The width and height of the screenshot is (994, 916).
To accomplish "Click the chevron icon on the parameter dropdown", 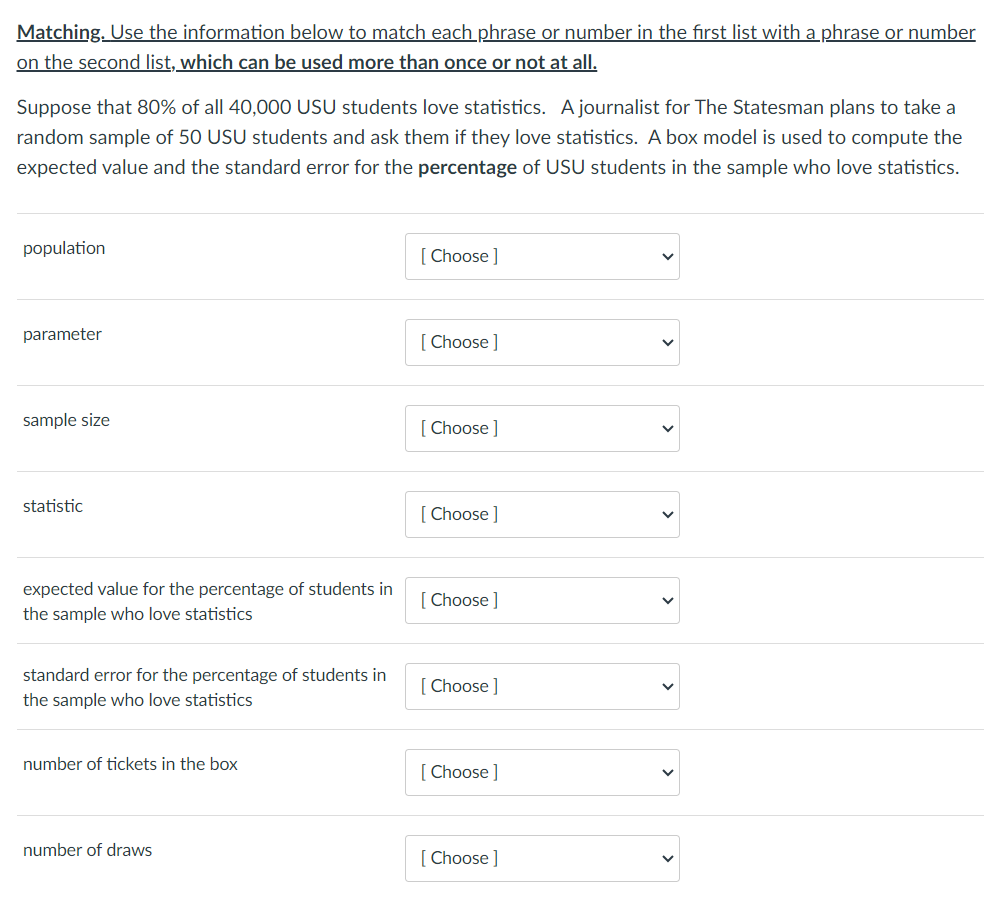I will pyautogui.click(x=667, y=342).
